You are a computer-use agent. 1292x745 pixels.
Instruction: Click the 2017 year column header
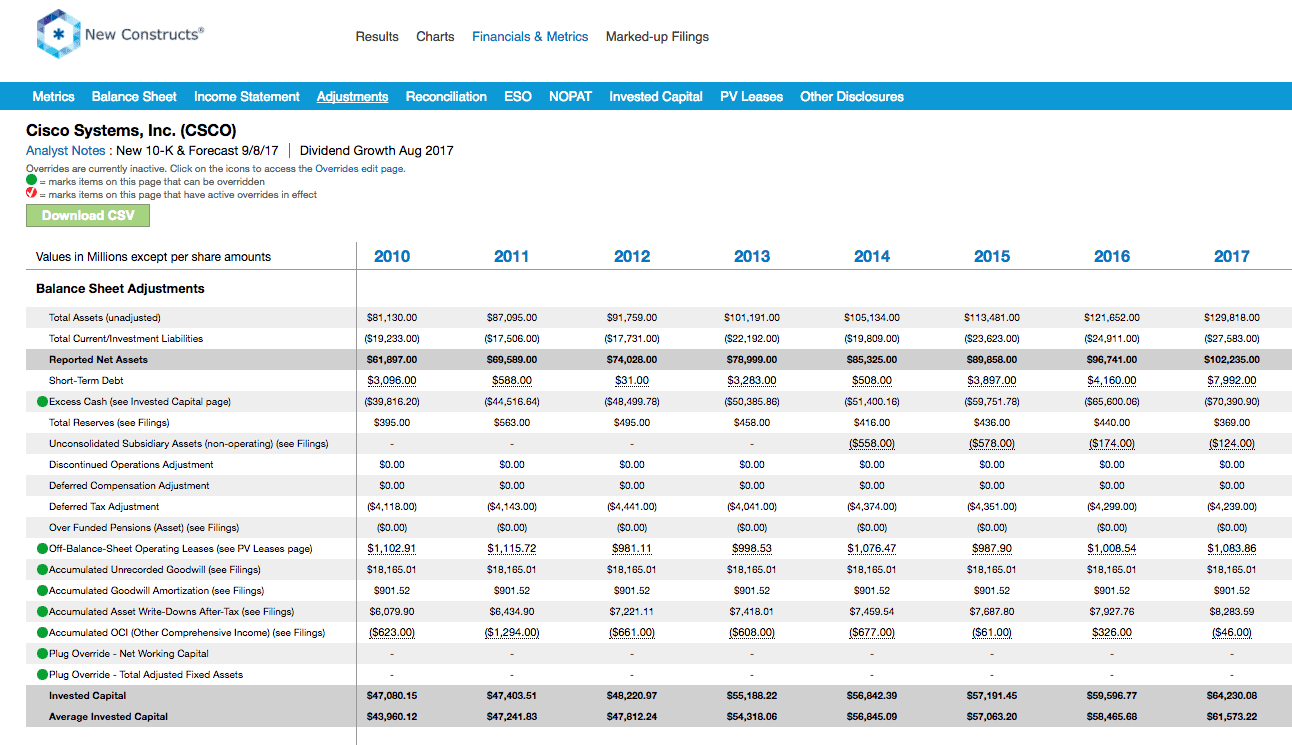coord(1232,257)
